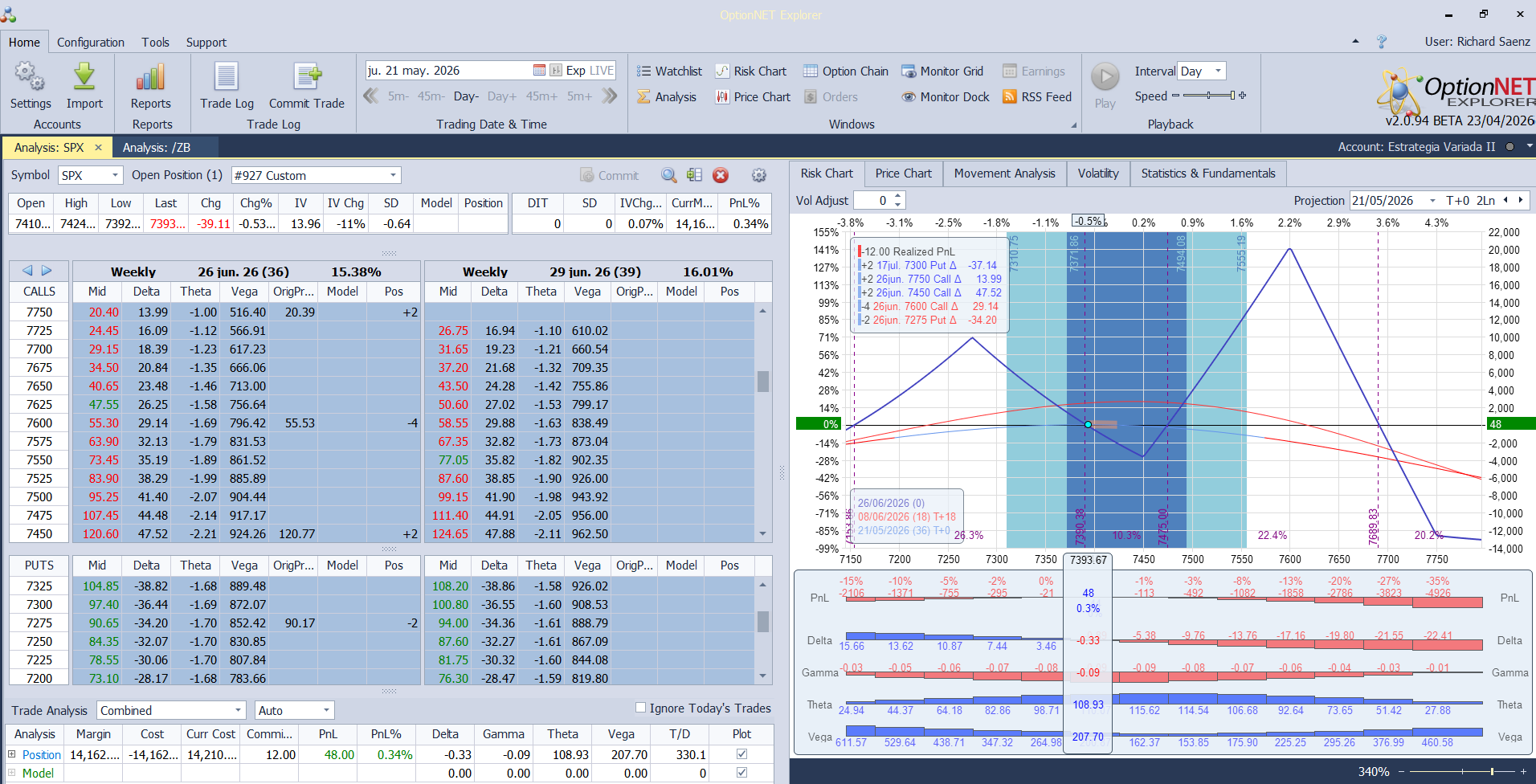
Task: Click the Play playback button
Action: tap(1105, 77)
